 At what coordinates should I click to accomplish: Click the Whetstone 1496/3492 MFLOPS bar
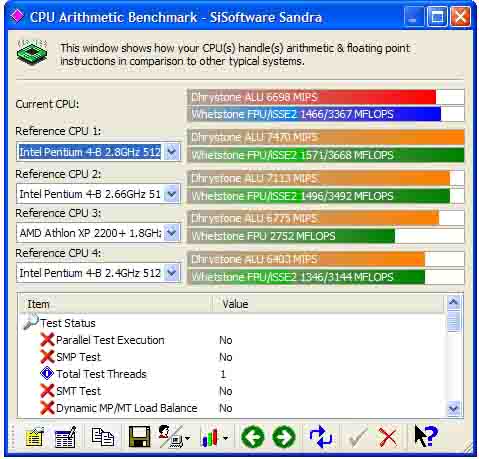(326, 196)
